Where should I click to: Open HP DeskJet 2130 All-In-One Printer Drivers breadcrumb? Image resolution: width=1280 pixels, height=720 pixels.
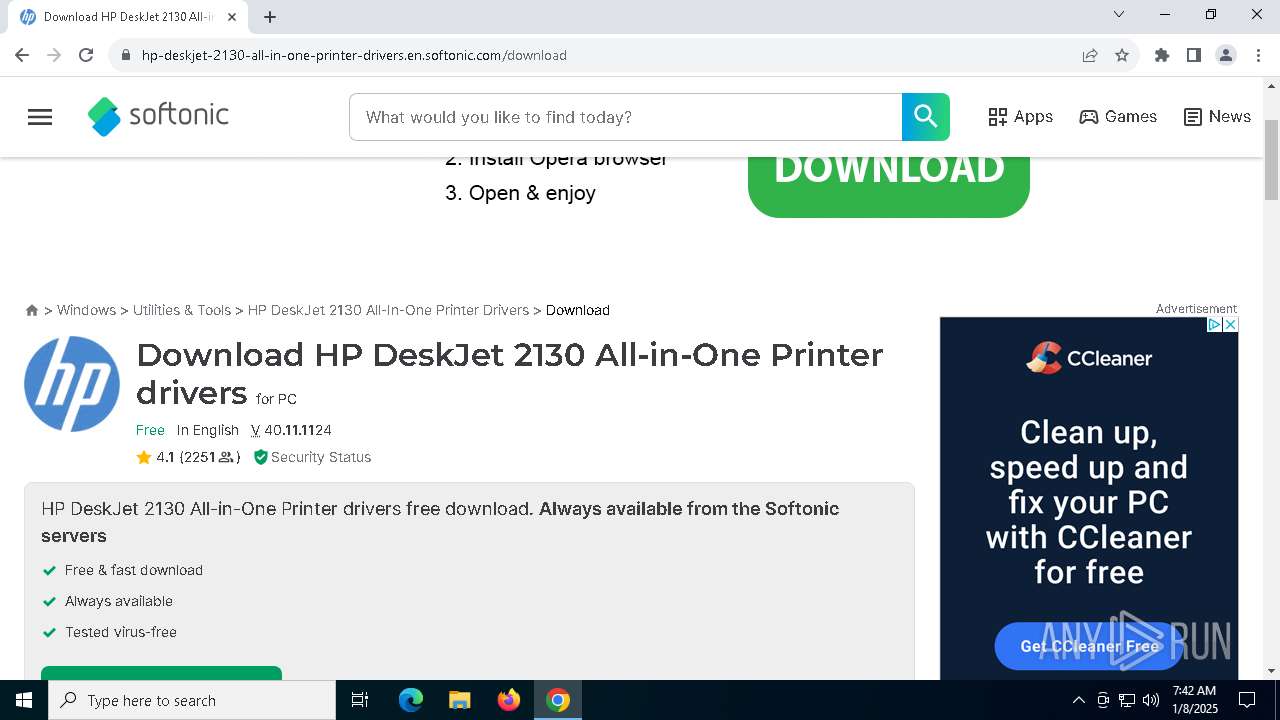388,310
